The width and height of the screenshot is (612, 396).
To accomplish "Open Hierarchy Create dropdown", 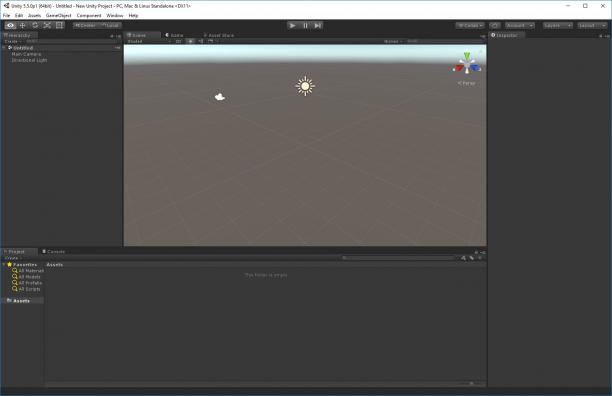I will (12, 41).
